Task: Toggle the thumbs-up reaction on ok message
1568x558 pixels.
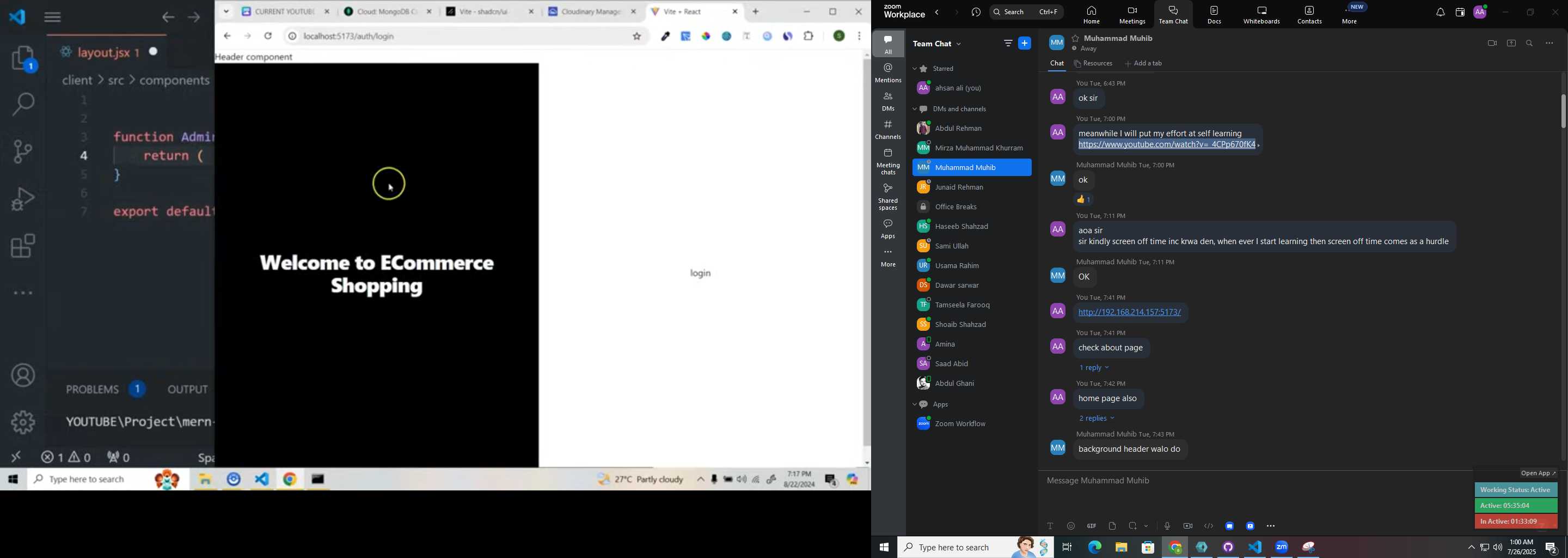Action: pyautogui.click(x=1085, y=200)
